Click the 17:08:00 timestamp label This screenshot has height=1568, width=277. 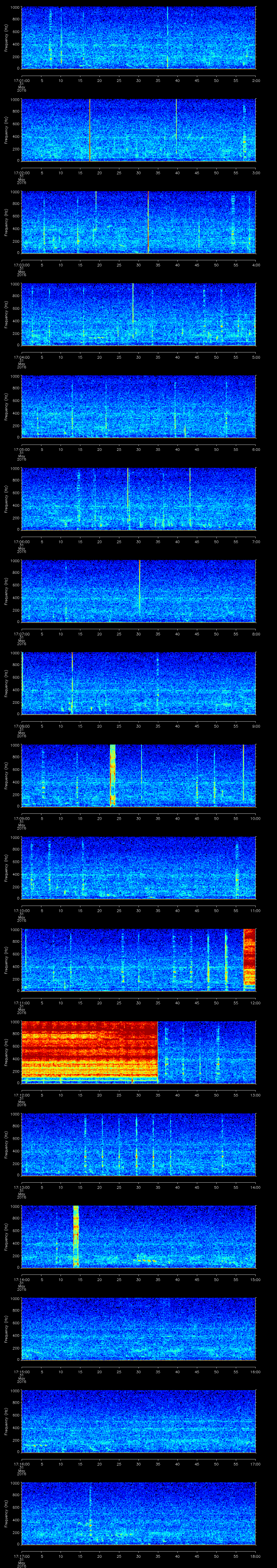pyautogui.click(x=21, y=726)
